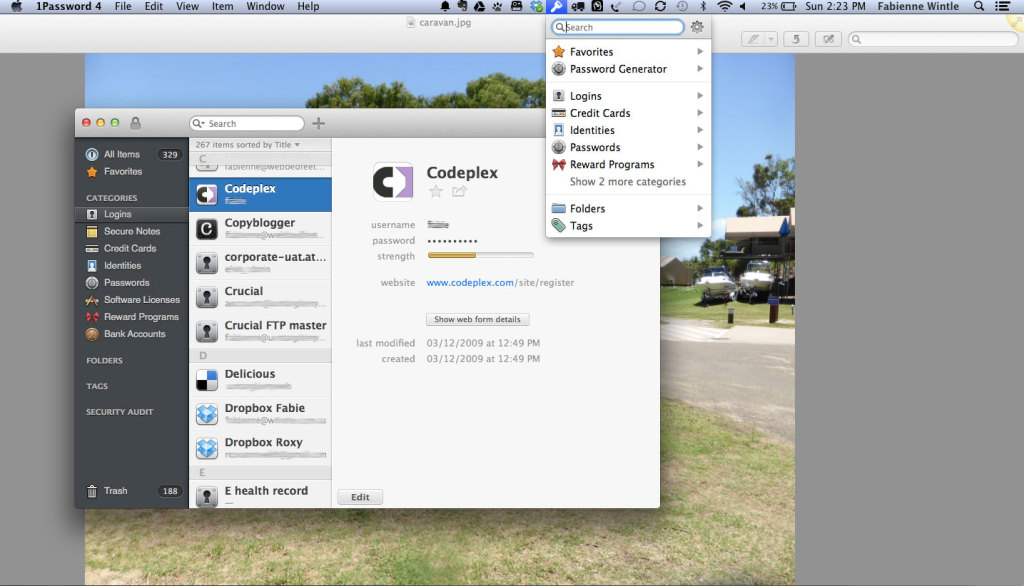Expand Identities submenu in mini popup
Image resolution: width=1024 pixels, height=586 pixels.
coord(628,130)
